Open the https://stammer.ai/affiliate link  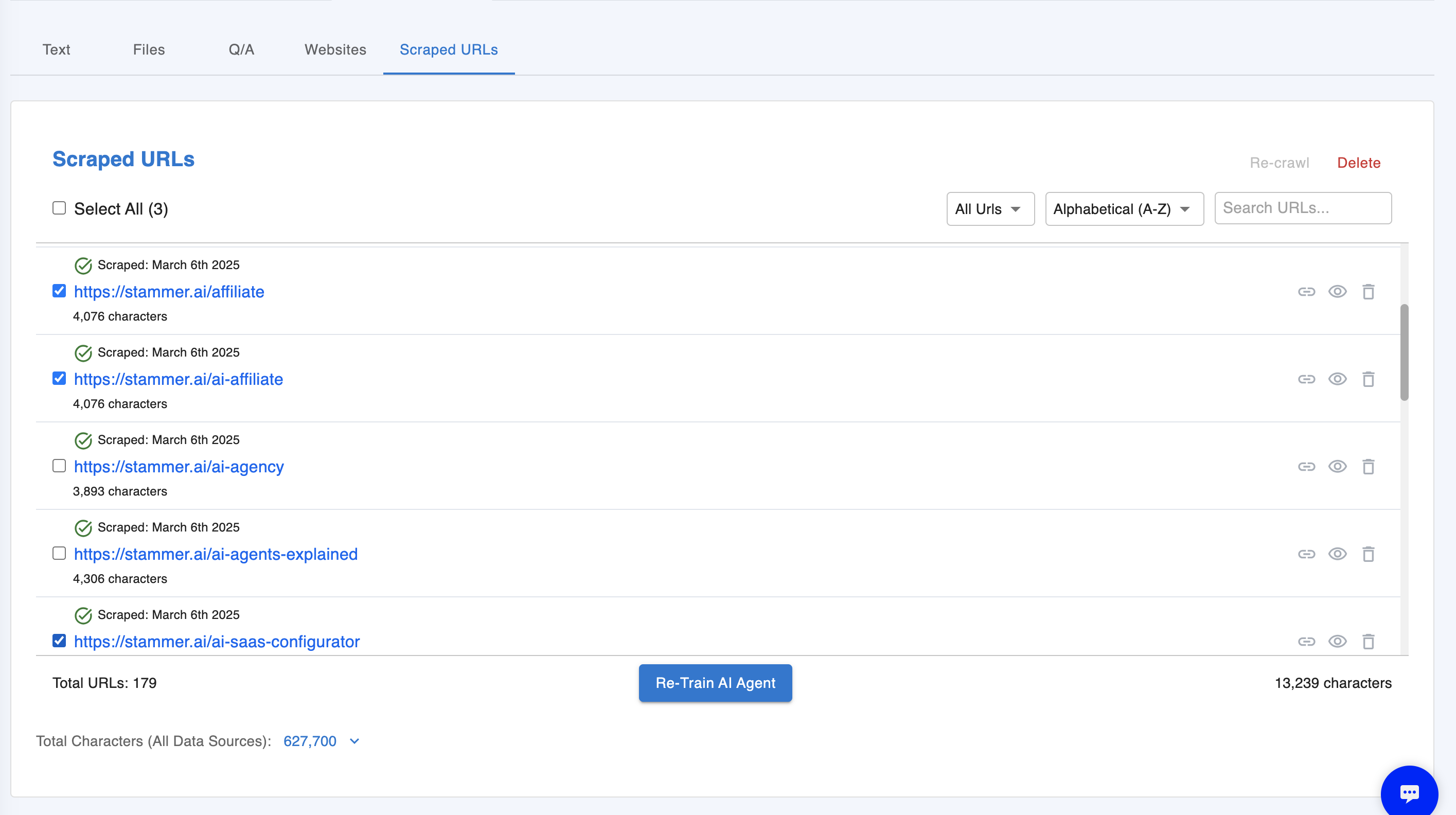tap(169, 292)
